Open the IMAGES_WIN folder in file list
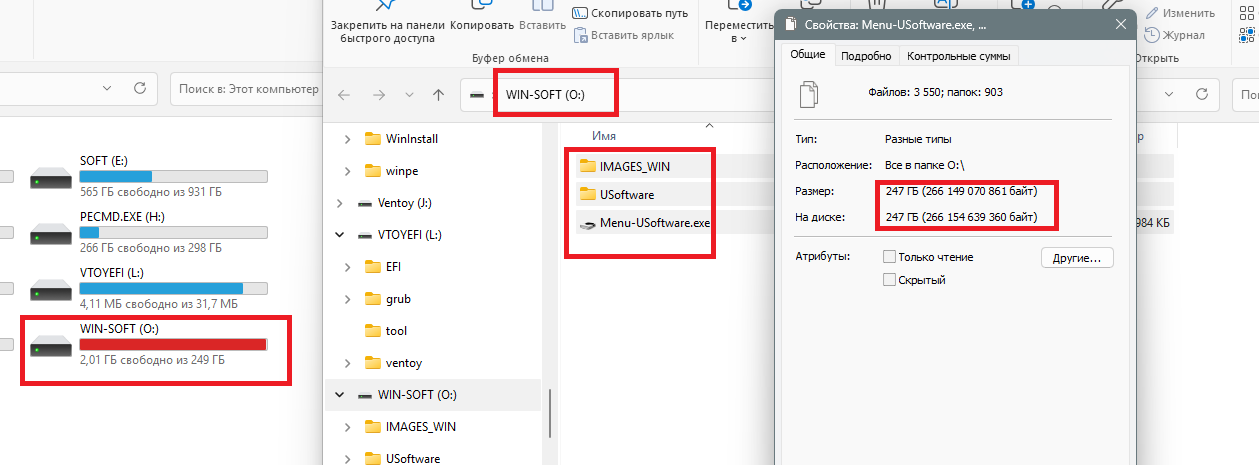 pos(634,166)
